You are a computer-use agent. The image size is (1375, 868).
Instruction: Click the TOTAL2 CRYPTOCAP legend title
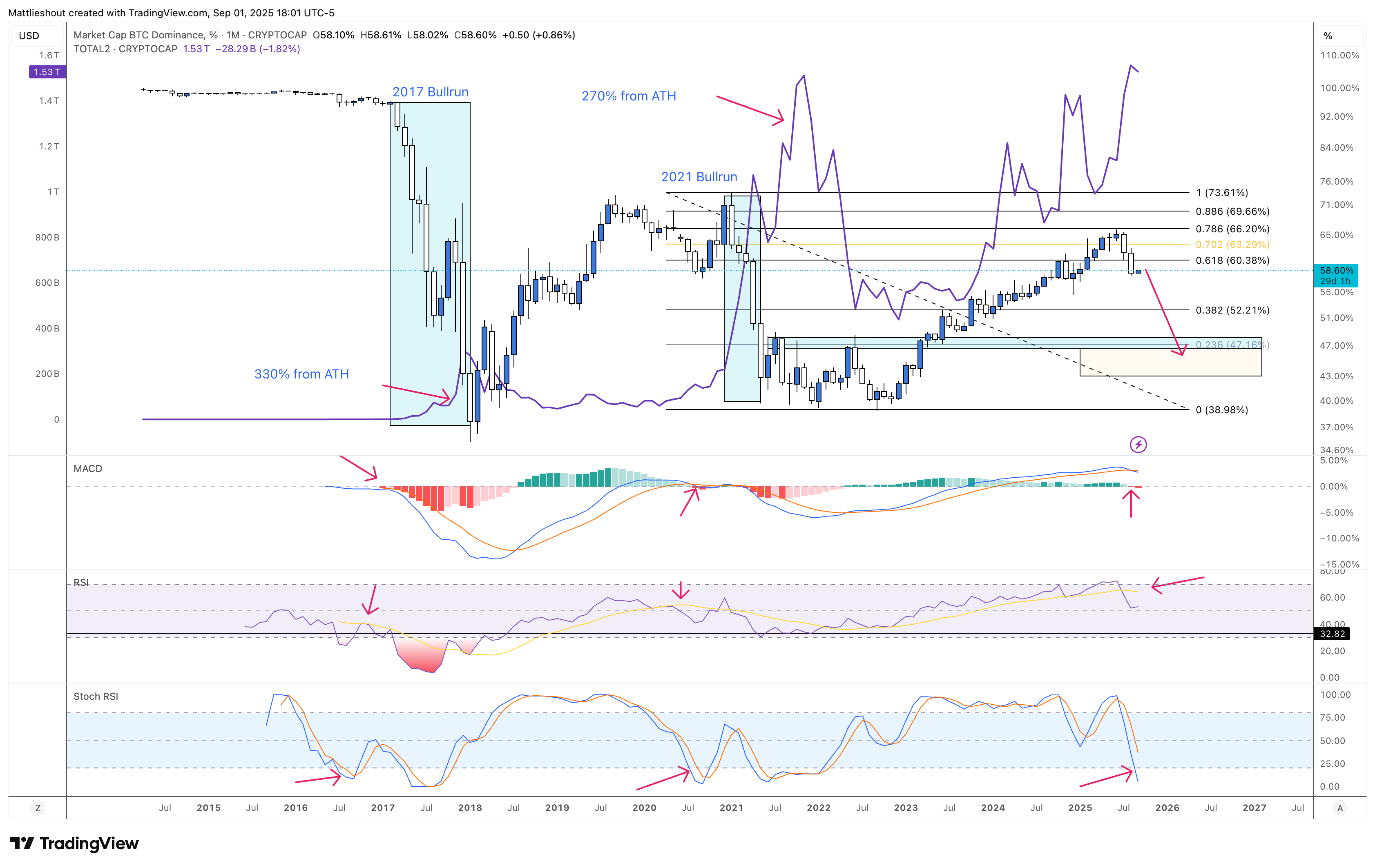click(126, 49)
